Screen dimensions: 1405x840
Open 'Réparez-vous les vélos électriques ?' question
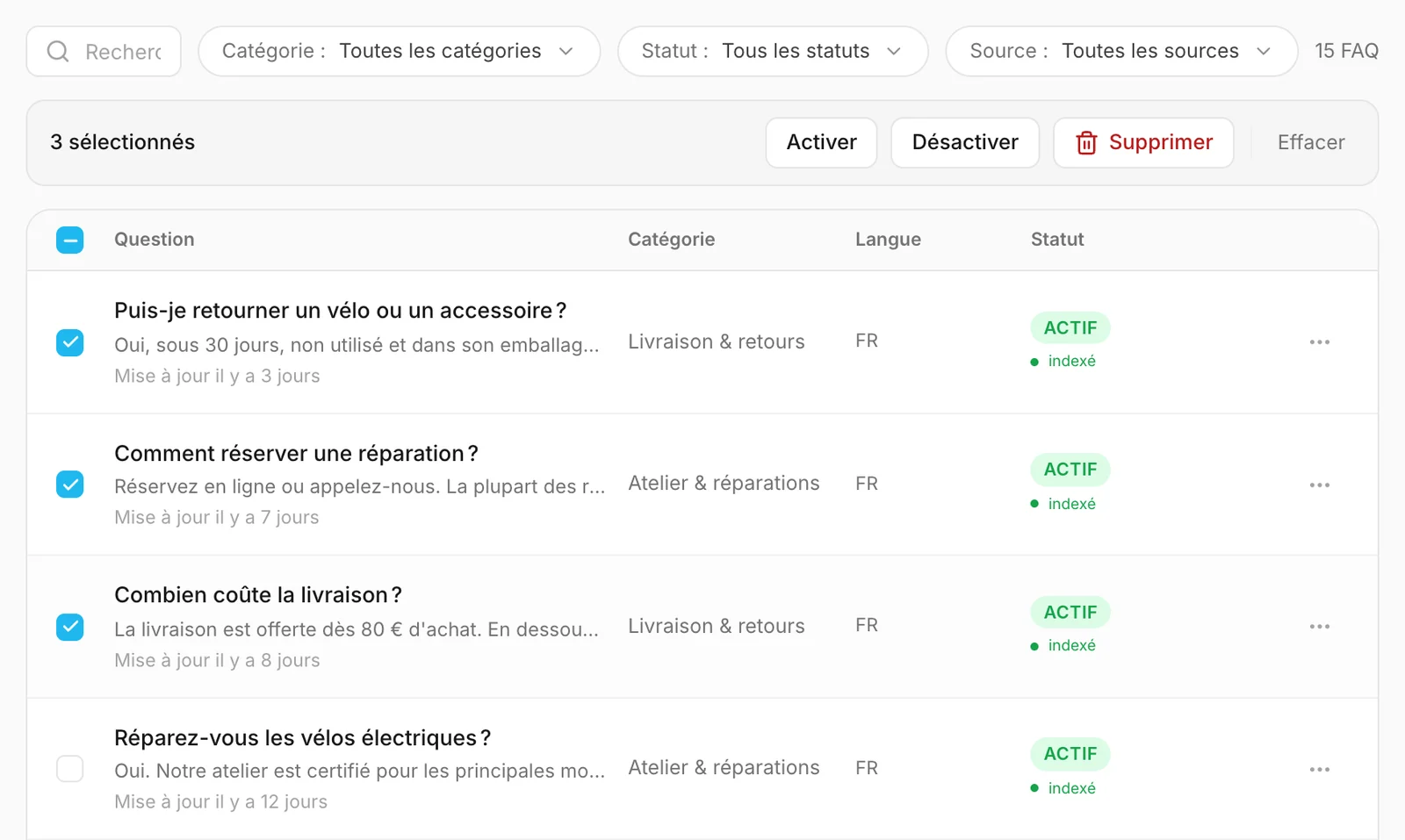pyautogui.click(x=302, y=738)
